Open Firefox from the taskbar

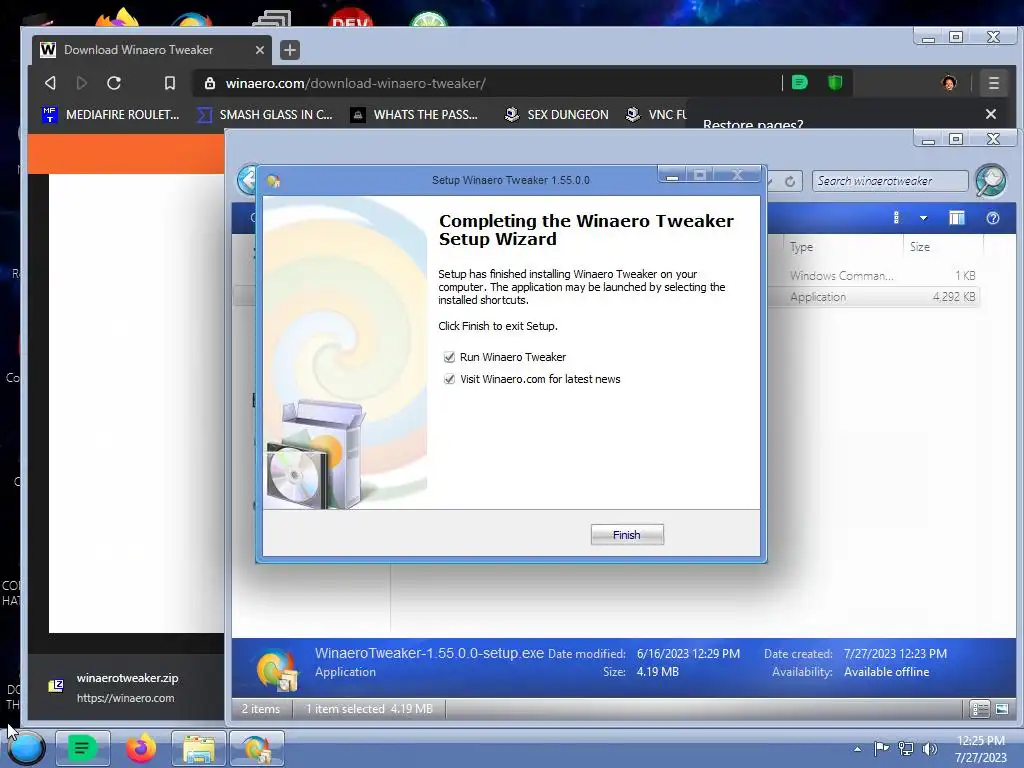(x=141, y=748)
